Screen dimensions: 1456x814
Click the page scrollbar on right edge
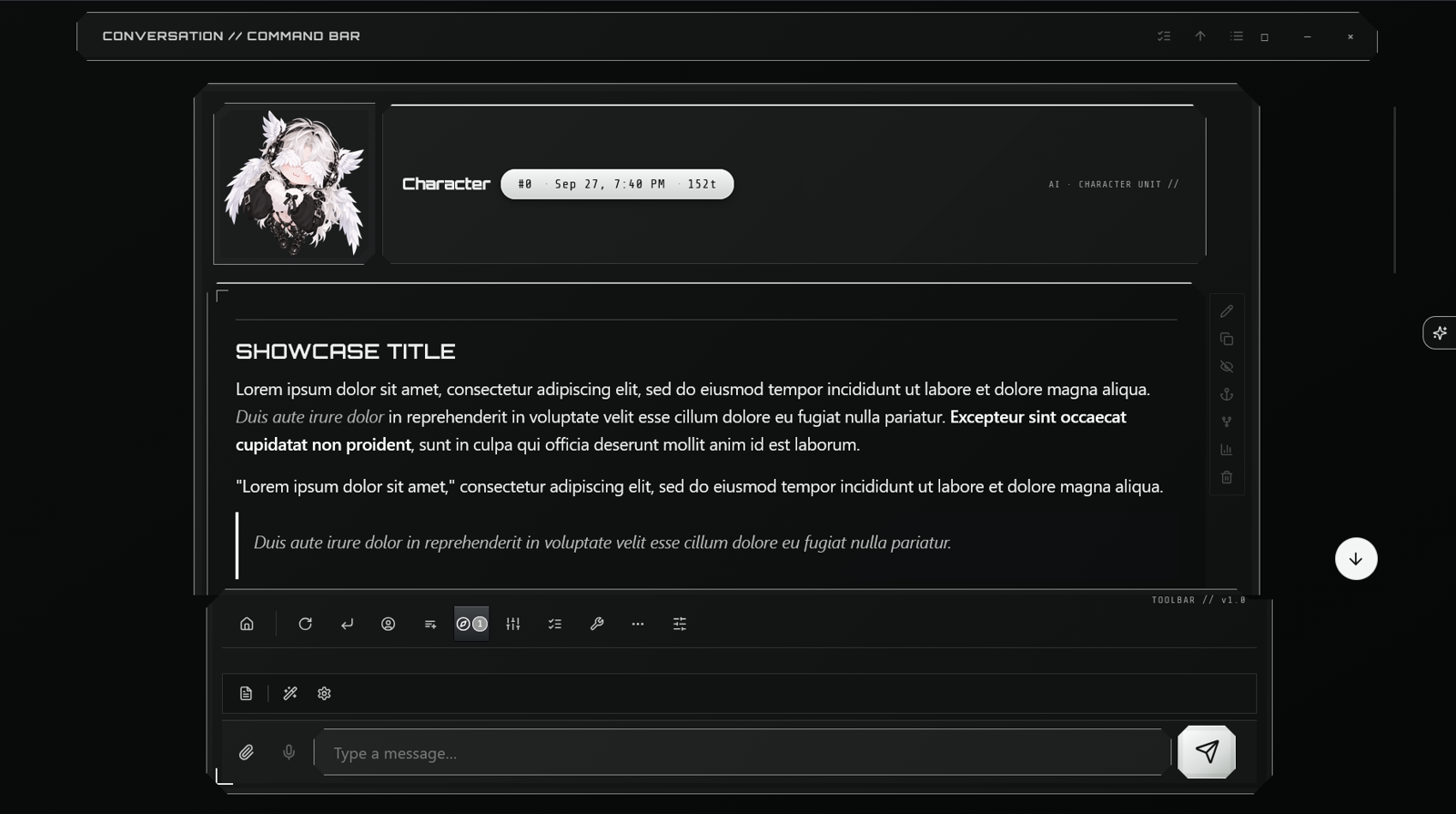pyautogui.click(x=1394, y=189)
